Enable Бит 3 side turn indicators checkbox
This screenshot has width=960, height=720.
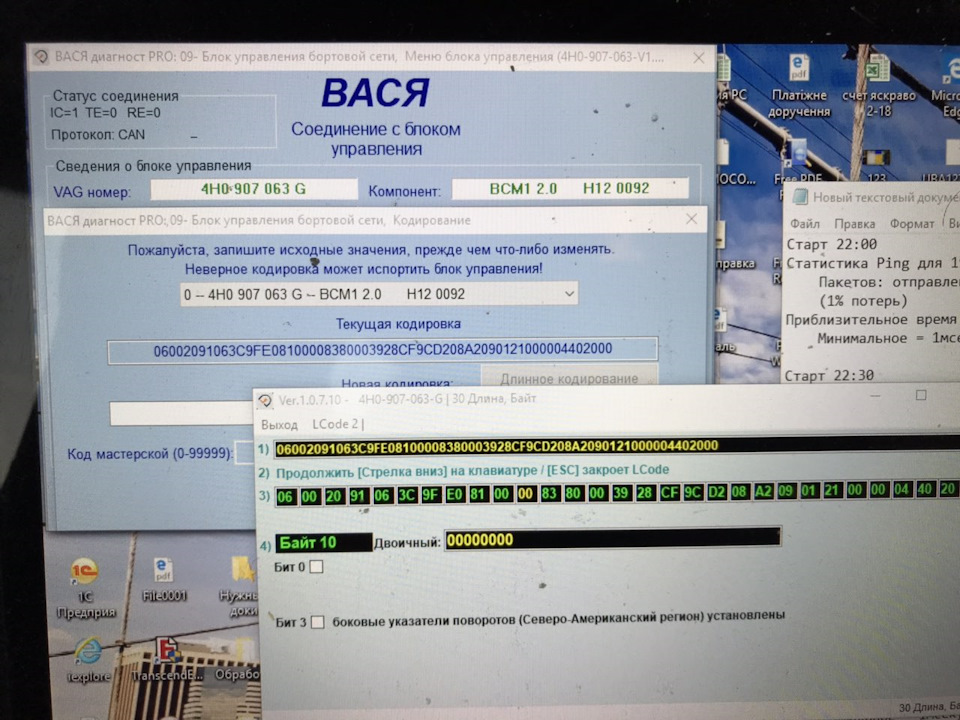317,622
